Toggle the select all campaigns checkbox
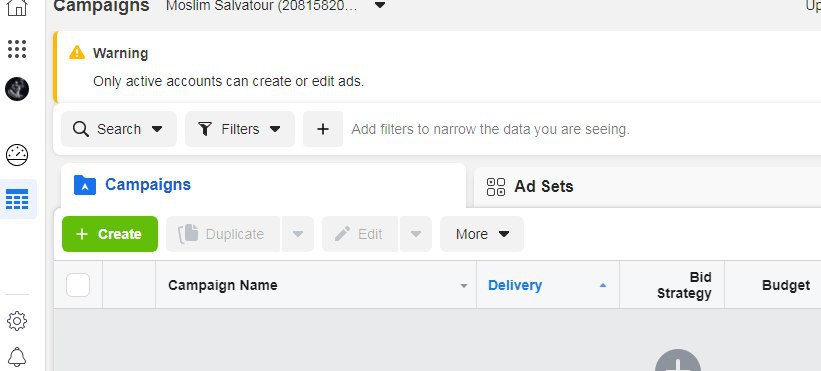 tap(78, 285)
